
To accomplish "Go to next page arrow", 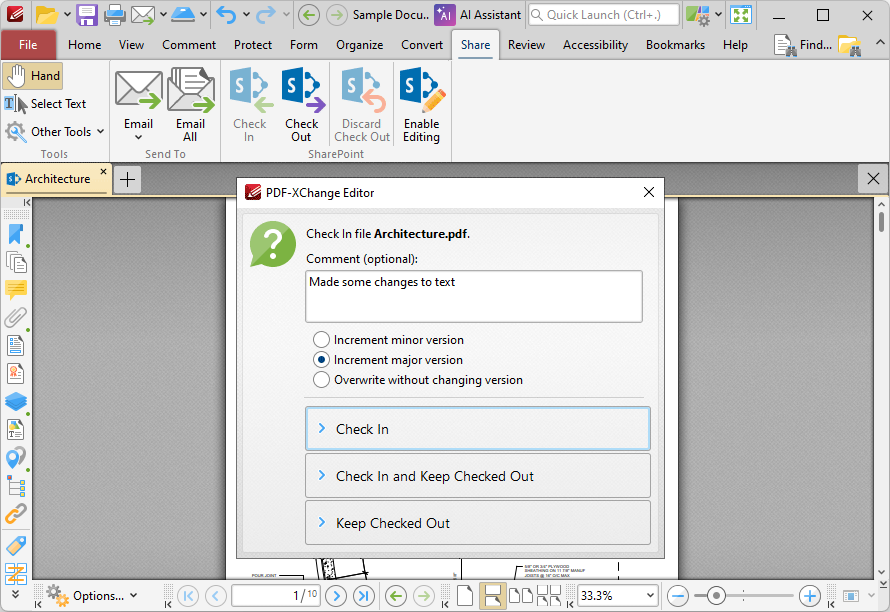I will [x=336, y=596].
